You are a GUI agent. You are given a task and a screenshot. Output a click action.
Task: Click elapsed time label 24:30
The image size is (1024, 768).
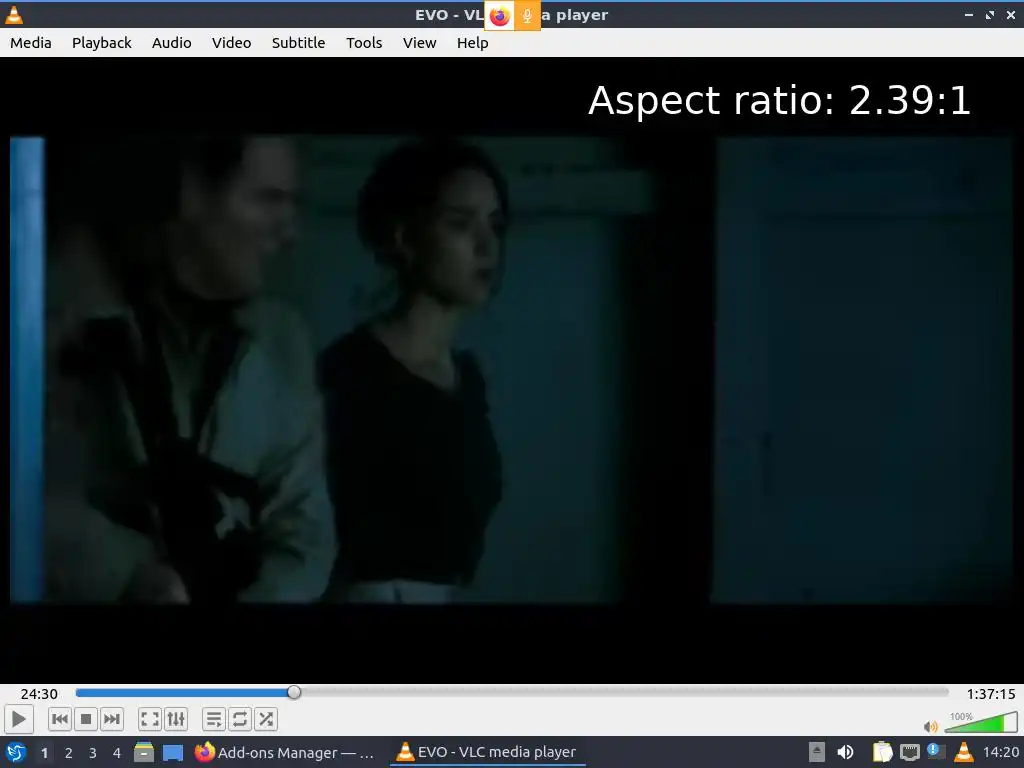tap(39, 694)
